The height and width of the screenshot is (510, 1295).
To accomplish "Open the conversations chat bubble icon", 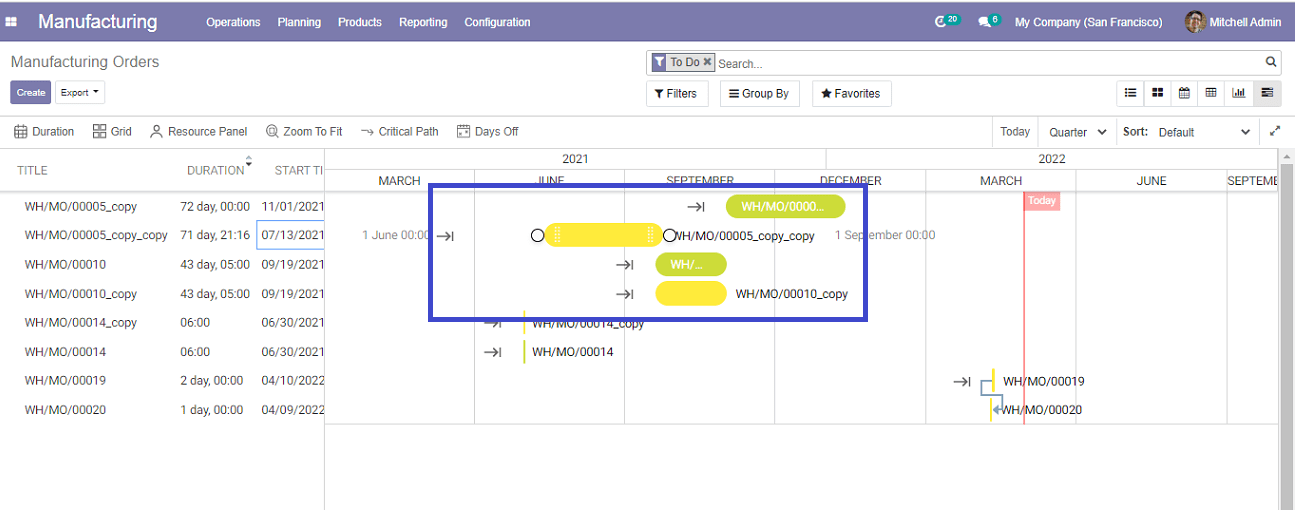I will (x=987, y=21).
